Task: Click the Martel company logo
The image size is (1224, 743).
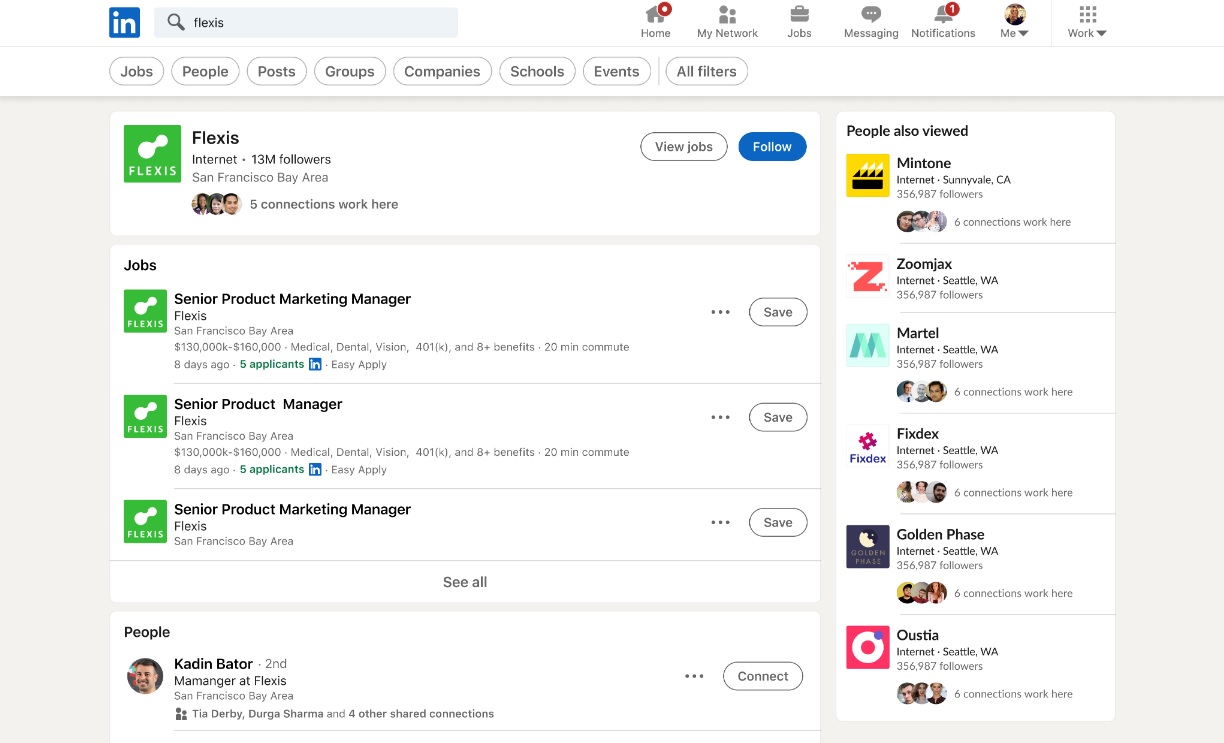Action: pyautogui.click(x=868, y=345)
